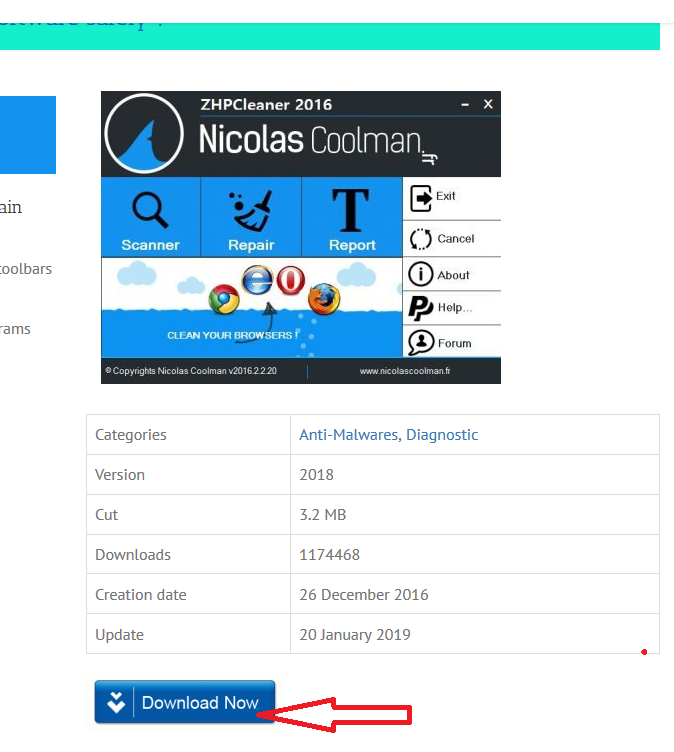Click the 'Version' table label
The width and height of the screenshot is (674, 752).
[x=120, y=475]
